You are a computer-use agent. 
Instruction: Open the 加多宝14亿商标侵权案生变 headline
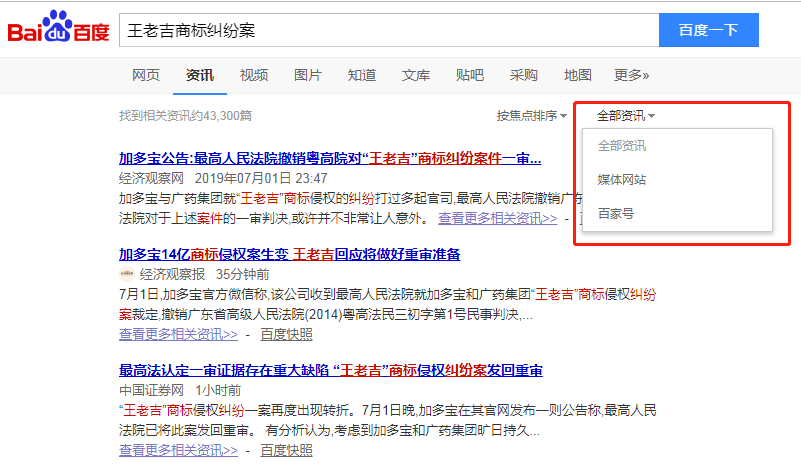tap(289, 254)
